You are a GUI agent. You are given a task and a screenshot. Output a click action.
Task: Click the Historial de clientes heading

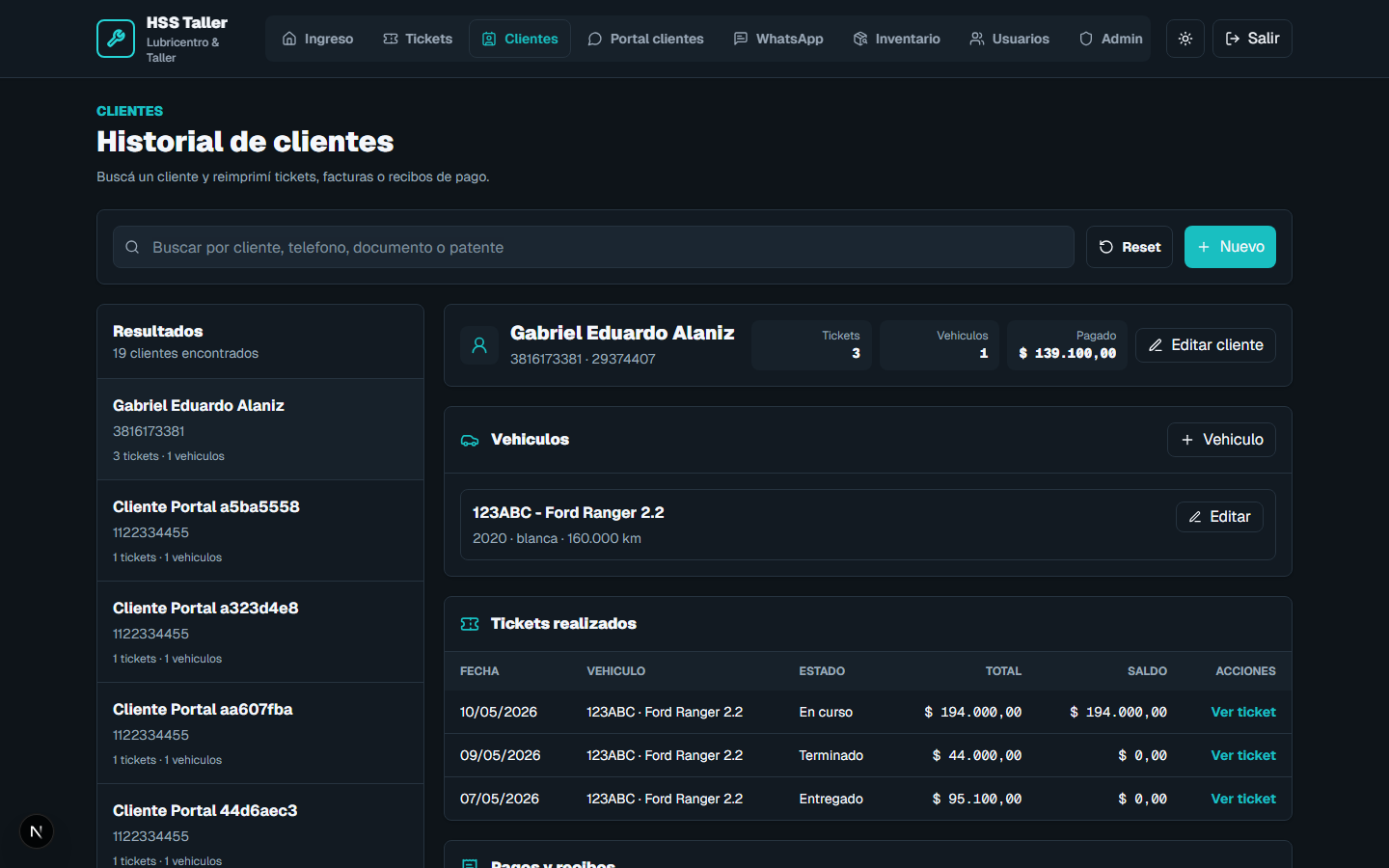[x=245, y=142]
